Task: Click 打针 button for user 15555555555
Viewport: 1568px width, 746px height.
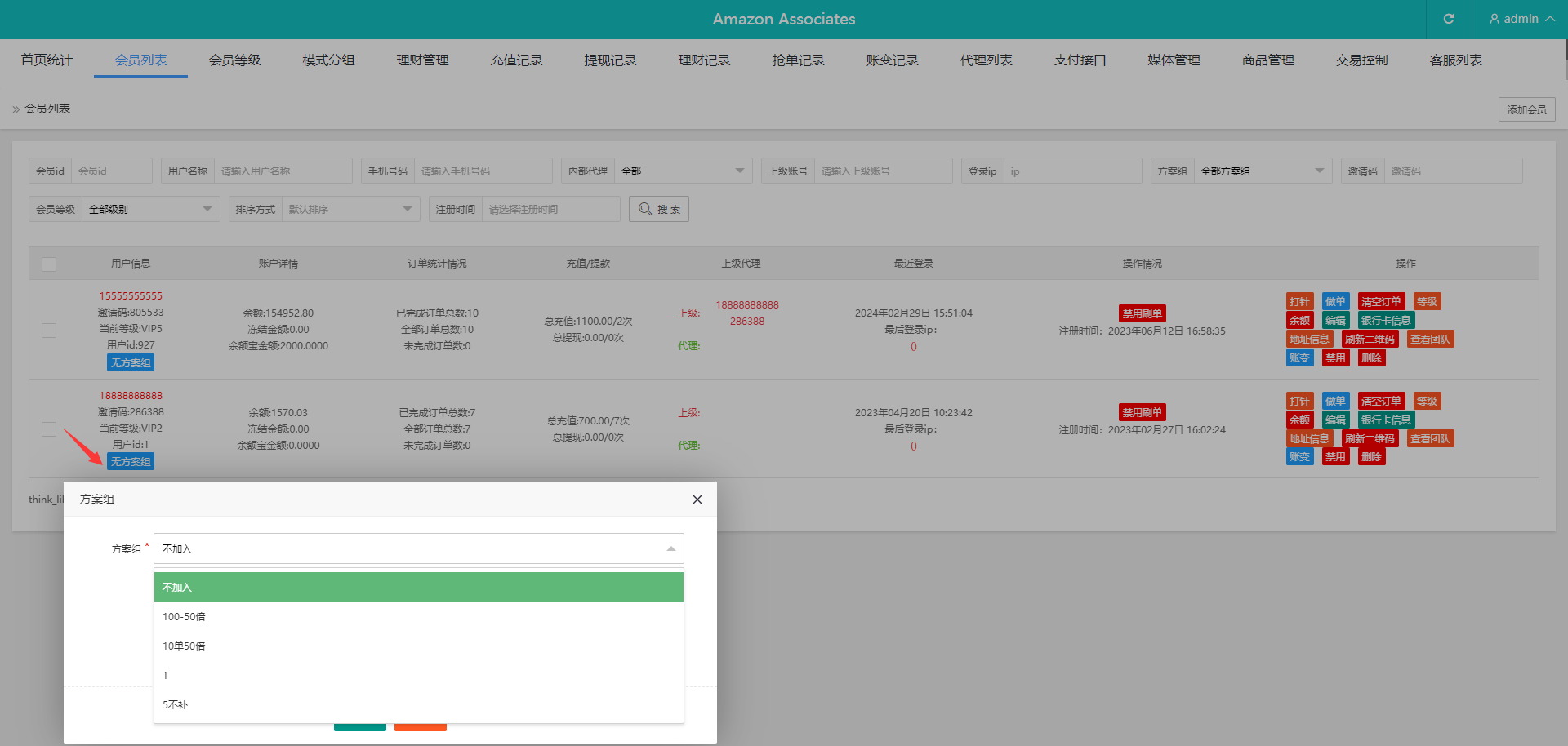Action: pyautogui.click(x=1298, y=301)
